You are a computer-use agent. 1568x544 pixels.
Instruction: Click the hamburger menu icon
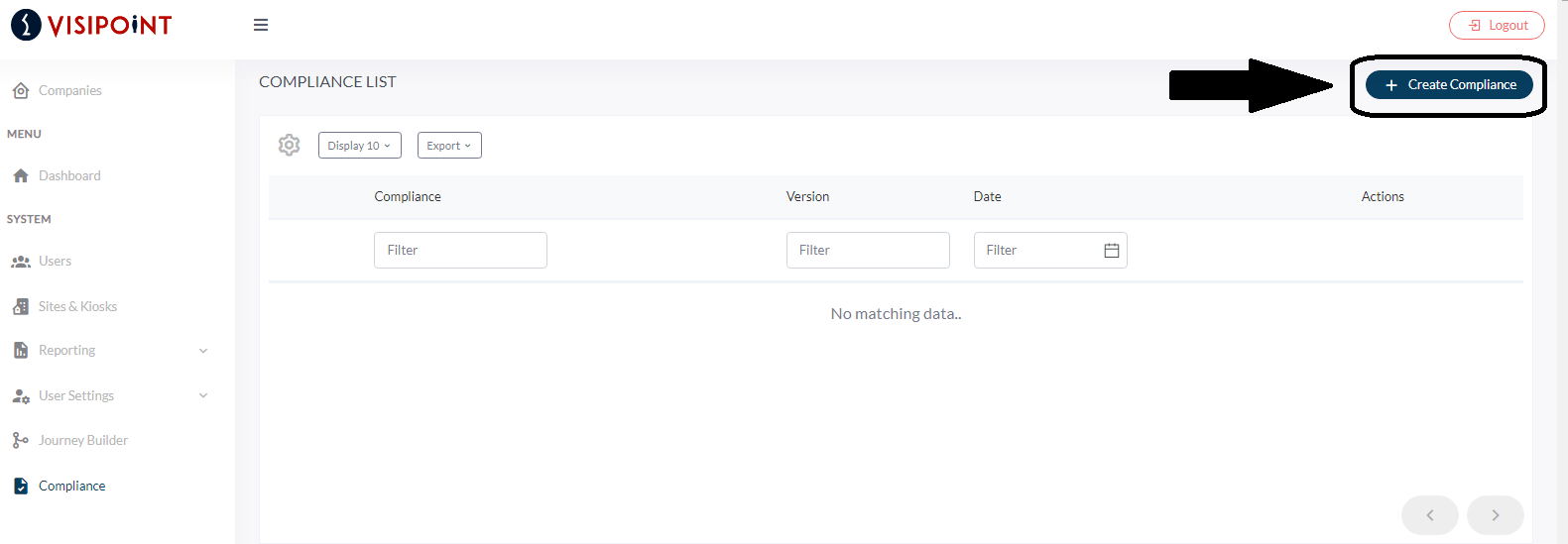tap(261, 25)
